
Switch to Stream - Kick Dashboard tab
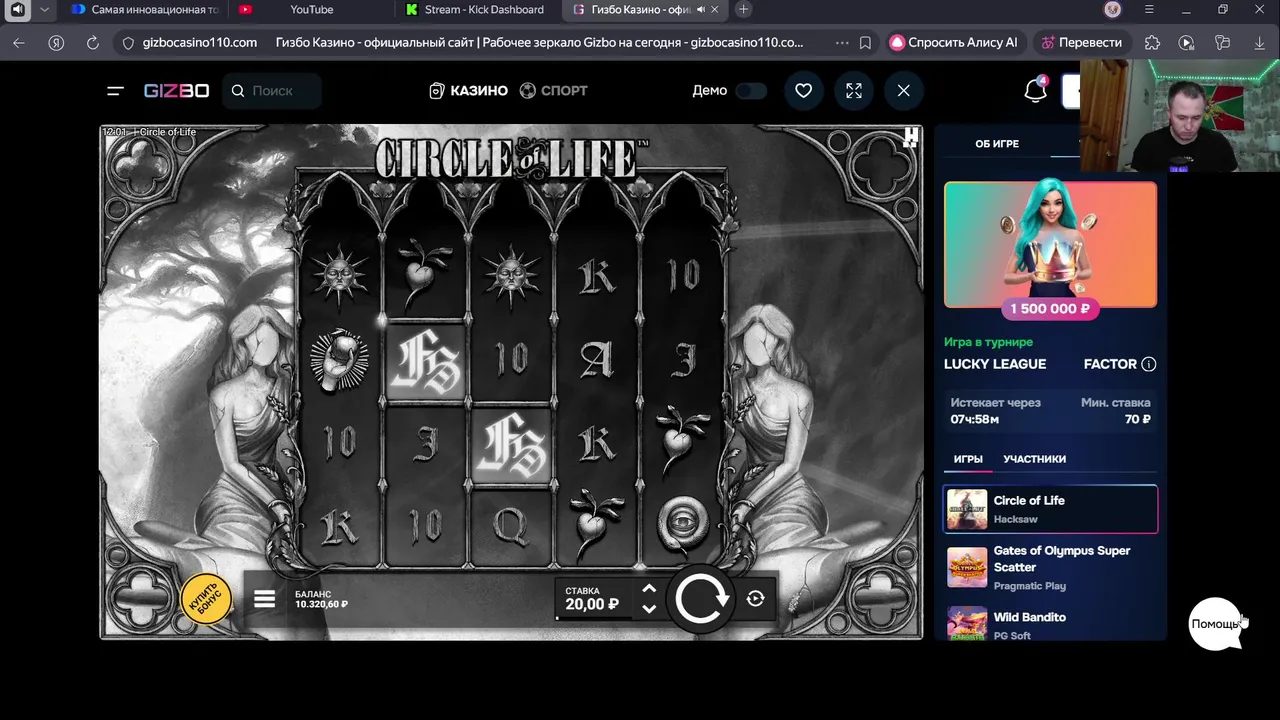pyautogui.click(x=478, y=10)
